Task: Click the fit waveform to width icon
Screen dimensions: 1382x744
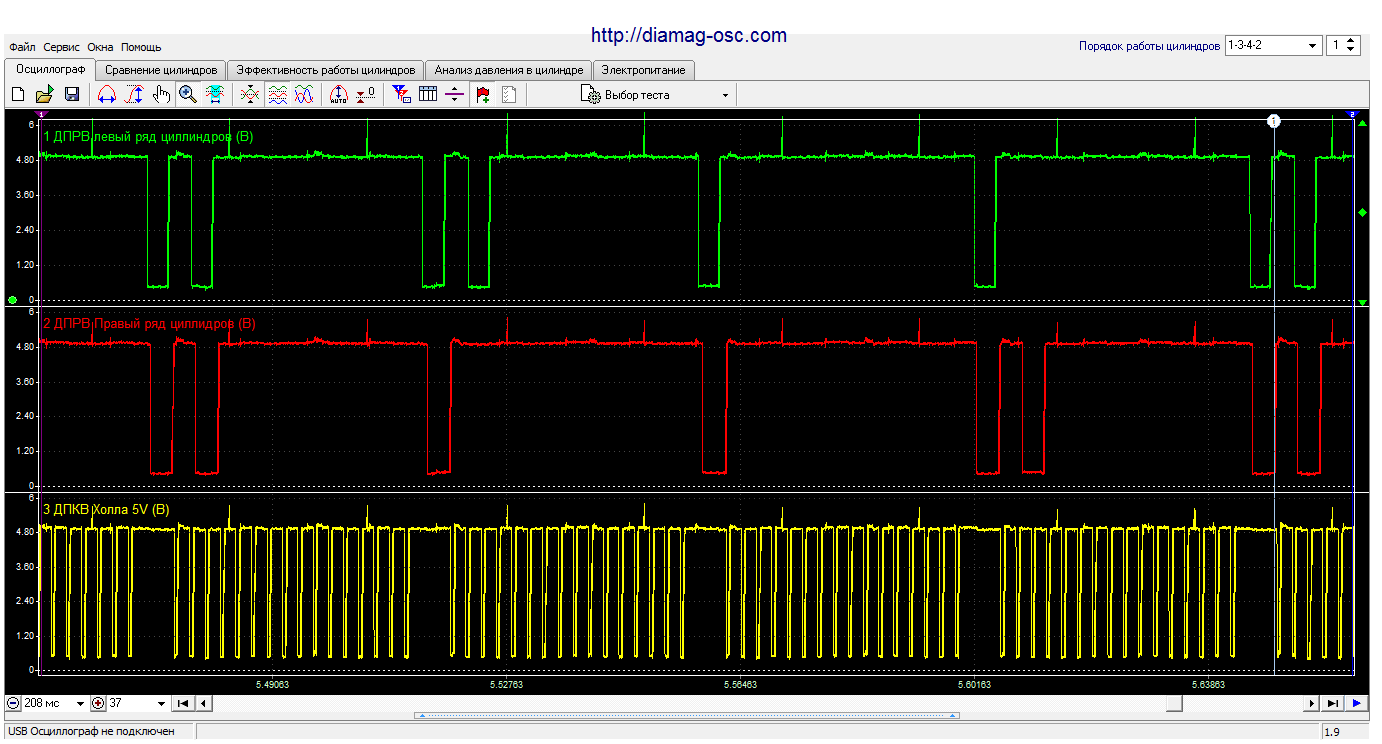Action: (214, 95)
